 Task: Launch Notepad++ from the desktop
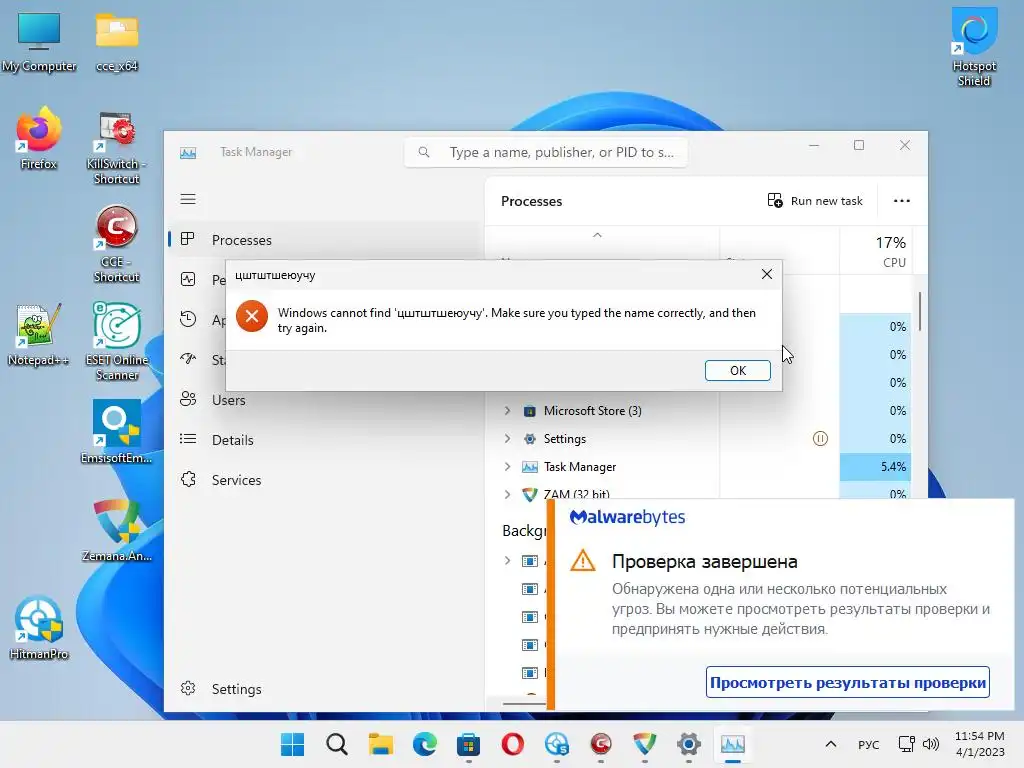tap(39, 334)
